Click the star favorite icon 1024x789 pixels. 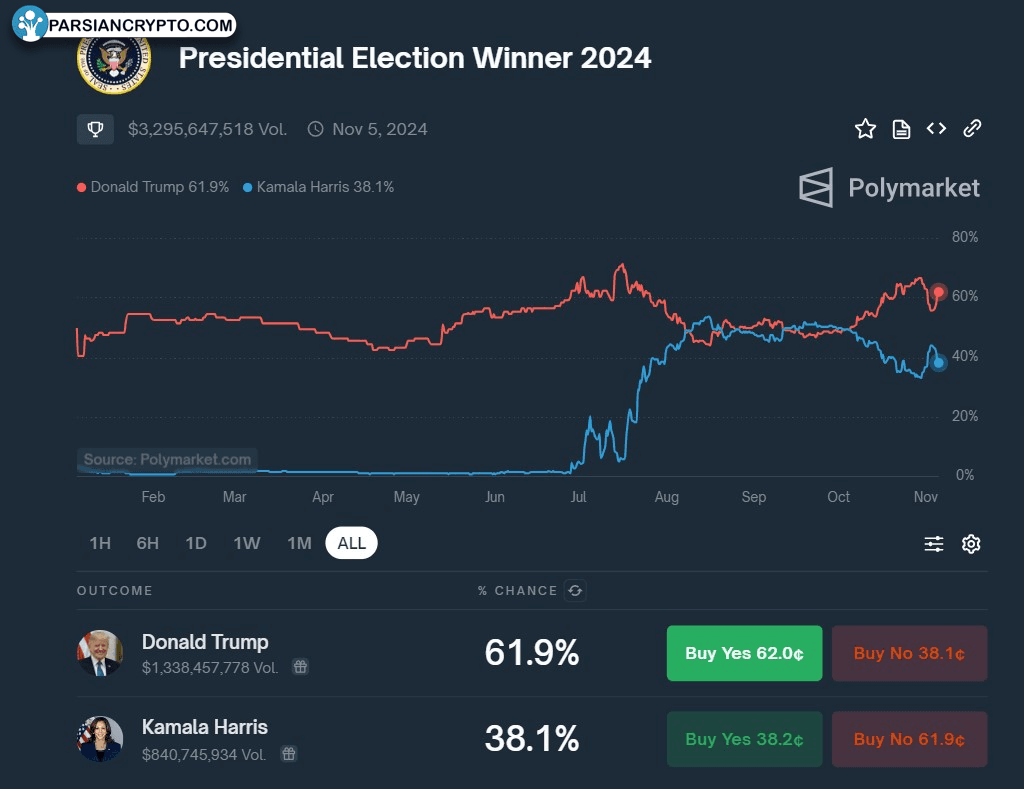(x=865, y=129)
